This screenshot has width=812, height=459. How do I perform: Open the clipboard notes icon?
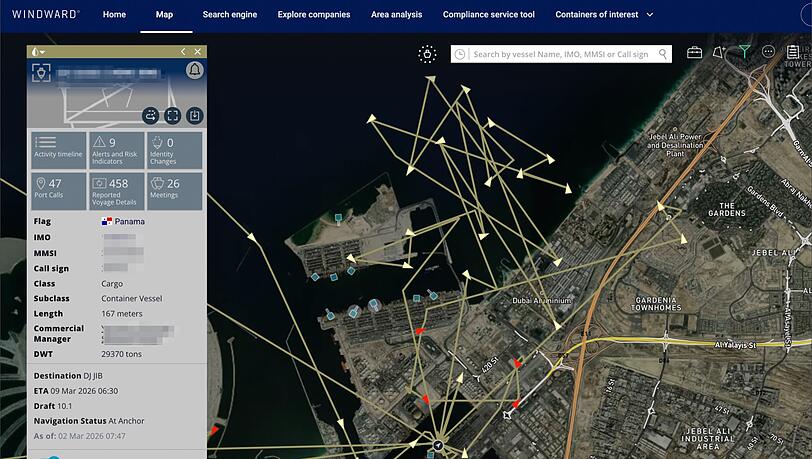pyautogui.click(x=792, y=52)
